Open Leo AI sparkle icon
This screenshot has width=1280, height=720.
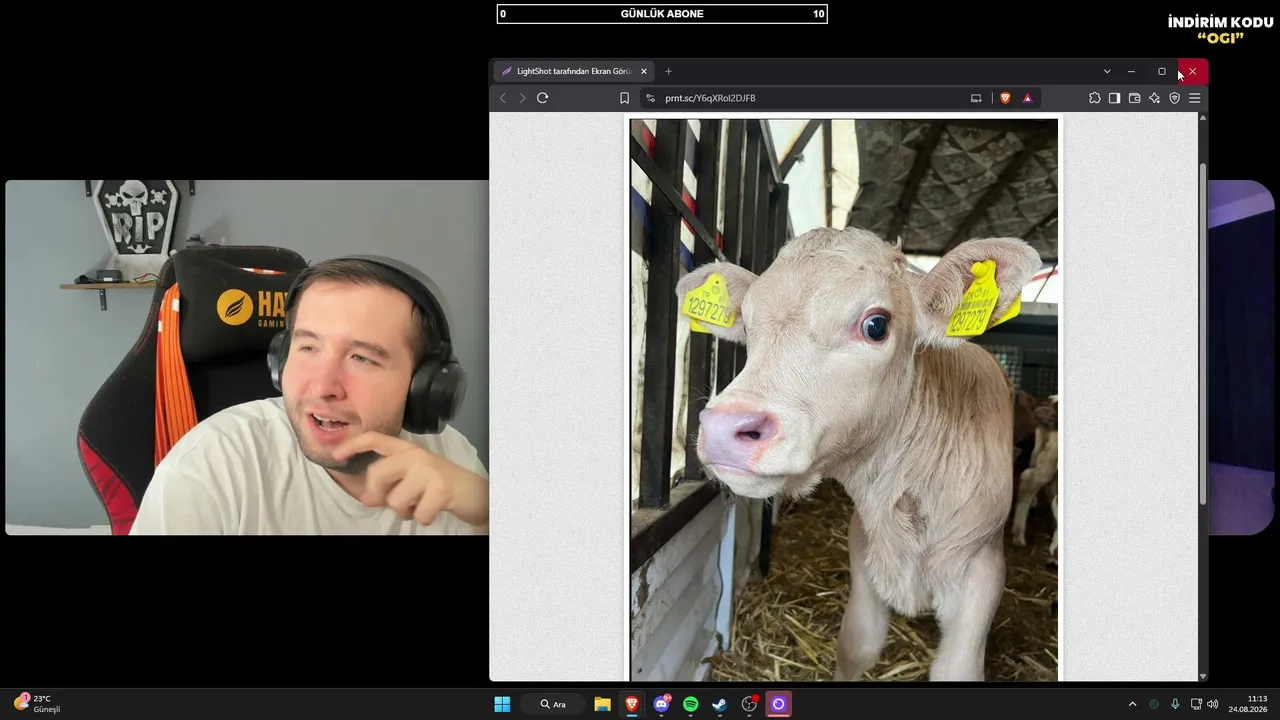pos(1154,98)
